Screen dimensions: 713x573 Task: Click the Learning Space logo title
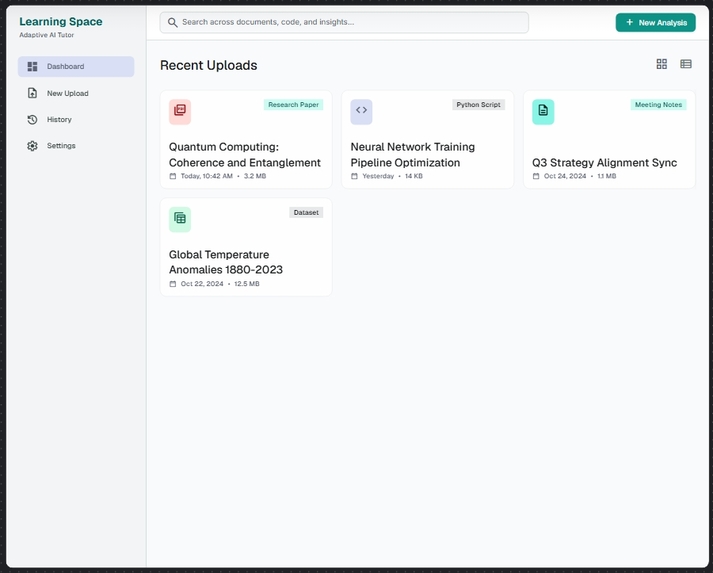(x=61, y=21)
